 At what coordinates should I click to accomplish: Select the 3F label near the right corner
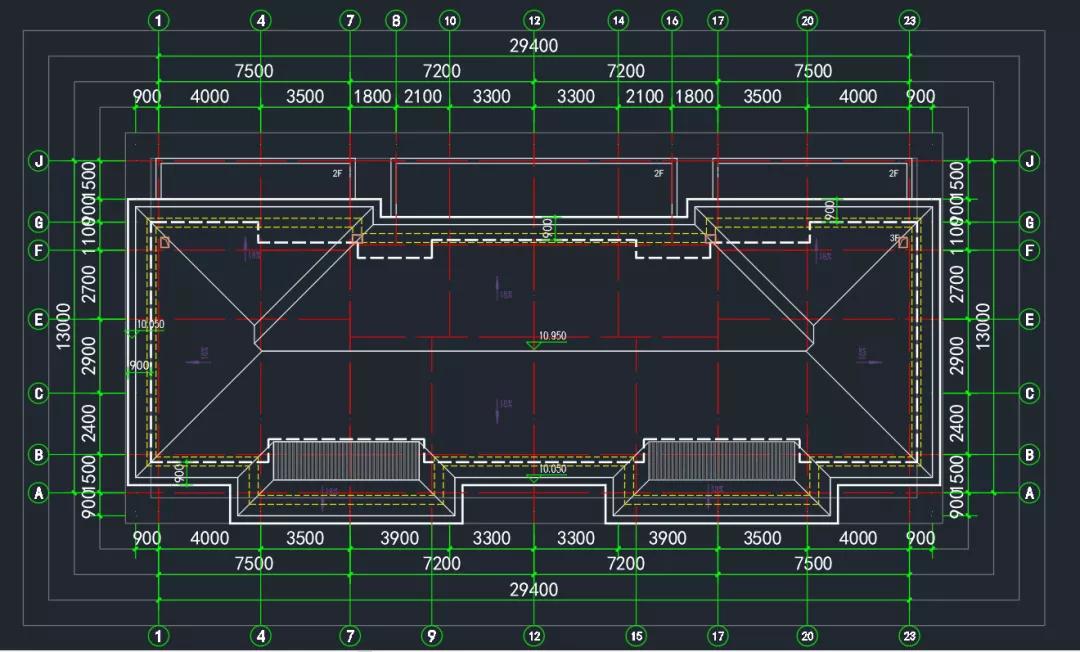[894, 238]
